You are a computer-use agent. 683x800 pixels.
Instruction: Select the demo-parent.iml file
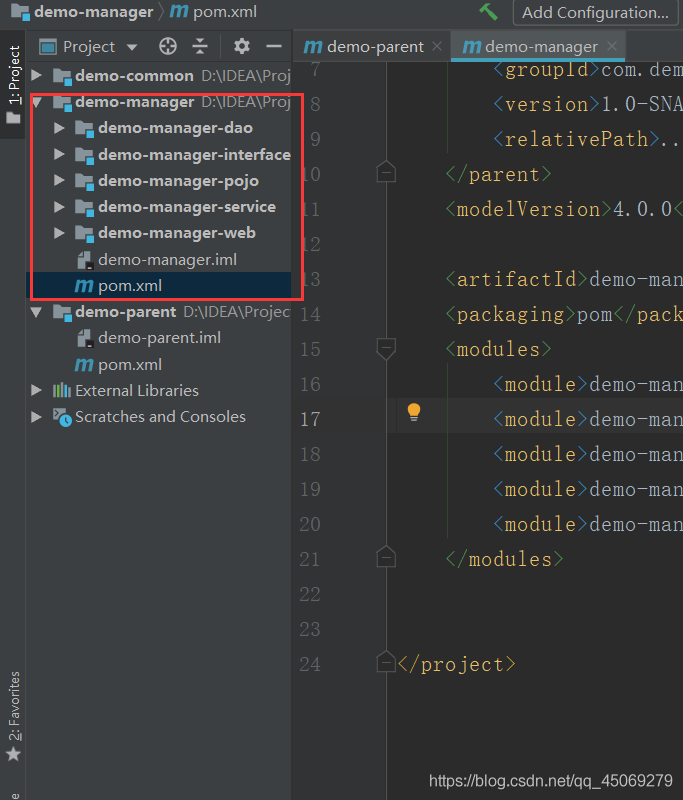click(x=159, y=338)
